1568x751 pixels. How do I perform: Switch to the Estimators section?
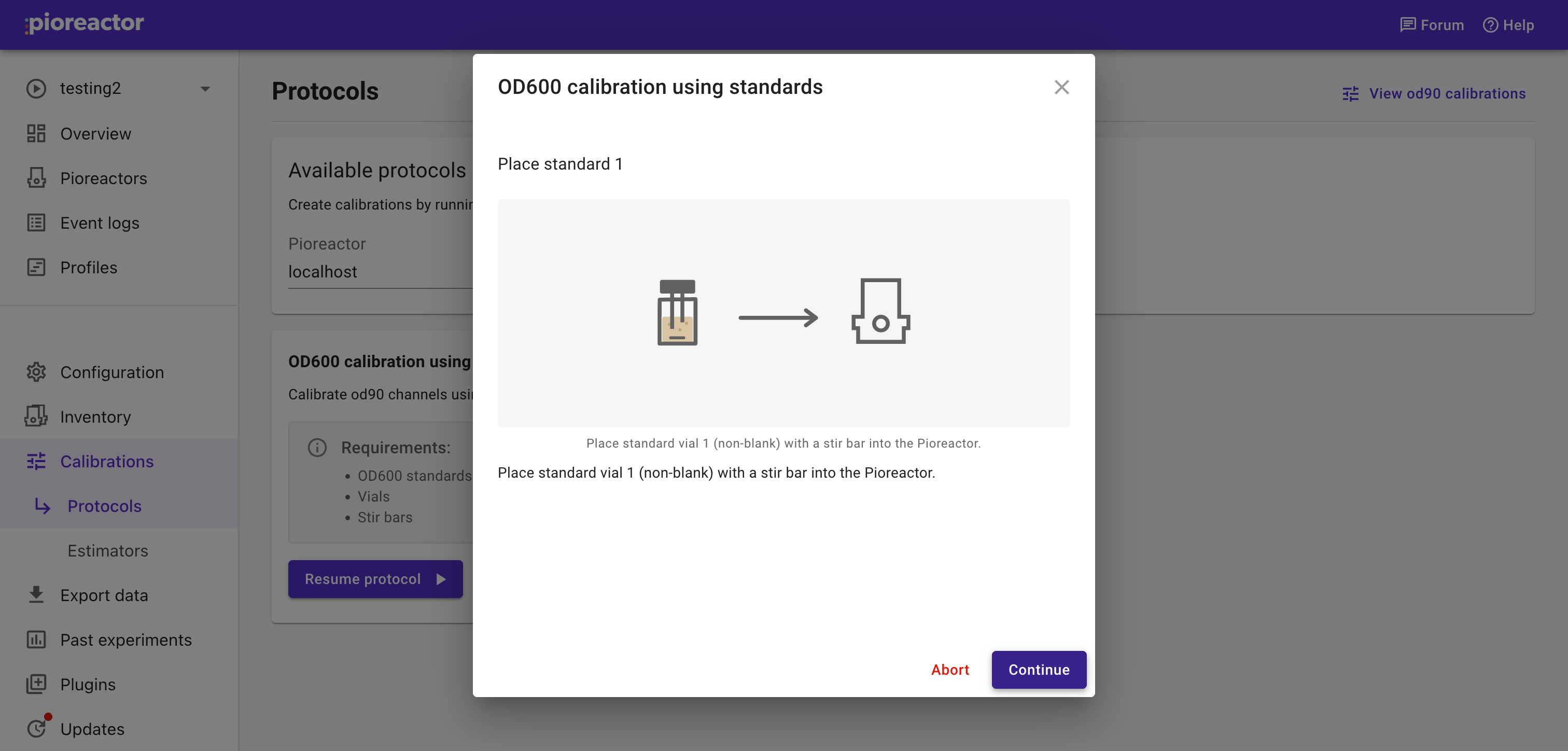click(108, 551)
